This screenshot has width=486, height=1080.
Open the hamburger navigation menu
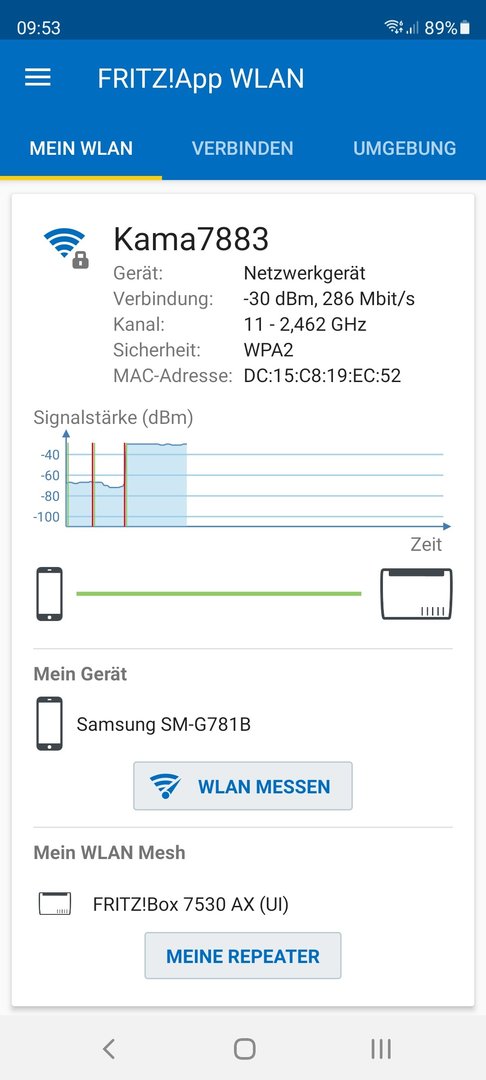(38, 77)
